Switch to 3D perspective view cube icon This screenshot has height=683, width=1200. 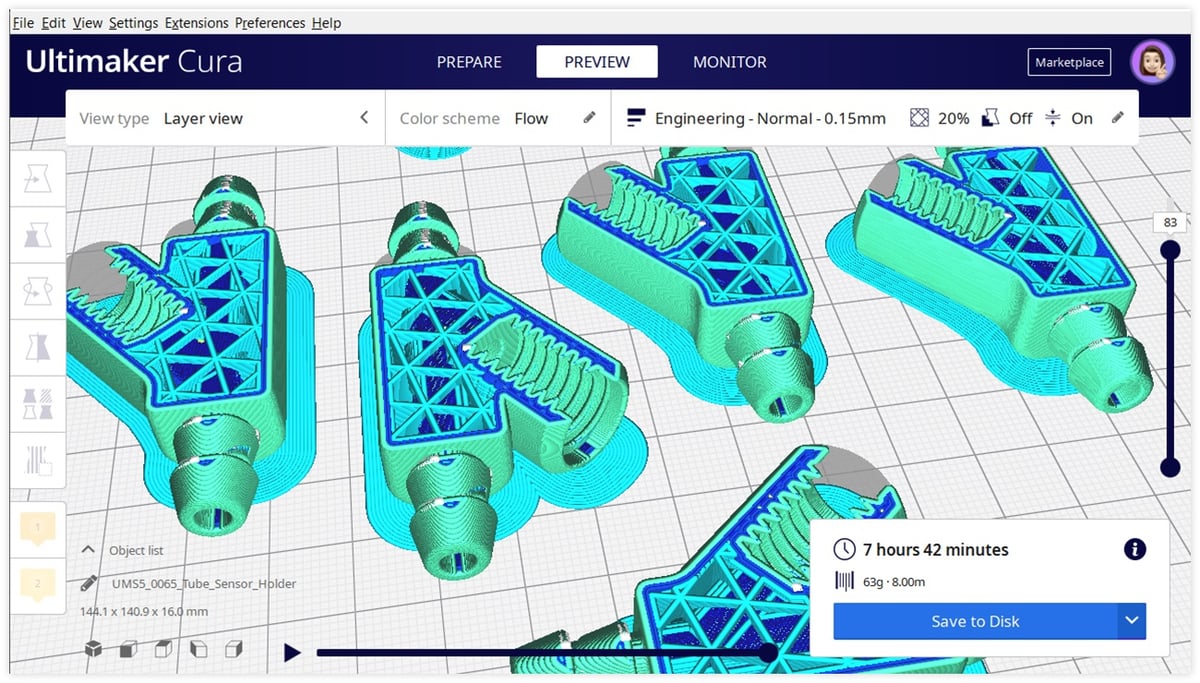click(x=93, y=650)
